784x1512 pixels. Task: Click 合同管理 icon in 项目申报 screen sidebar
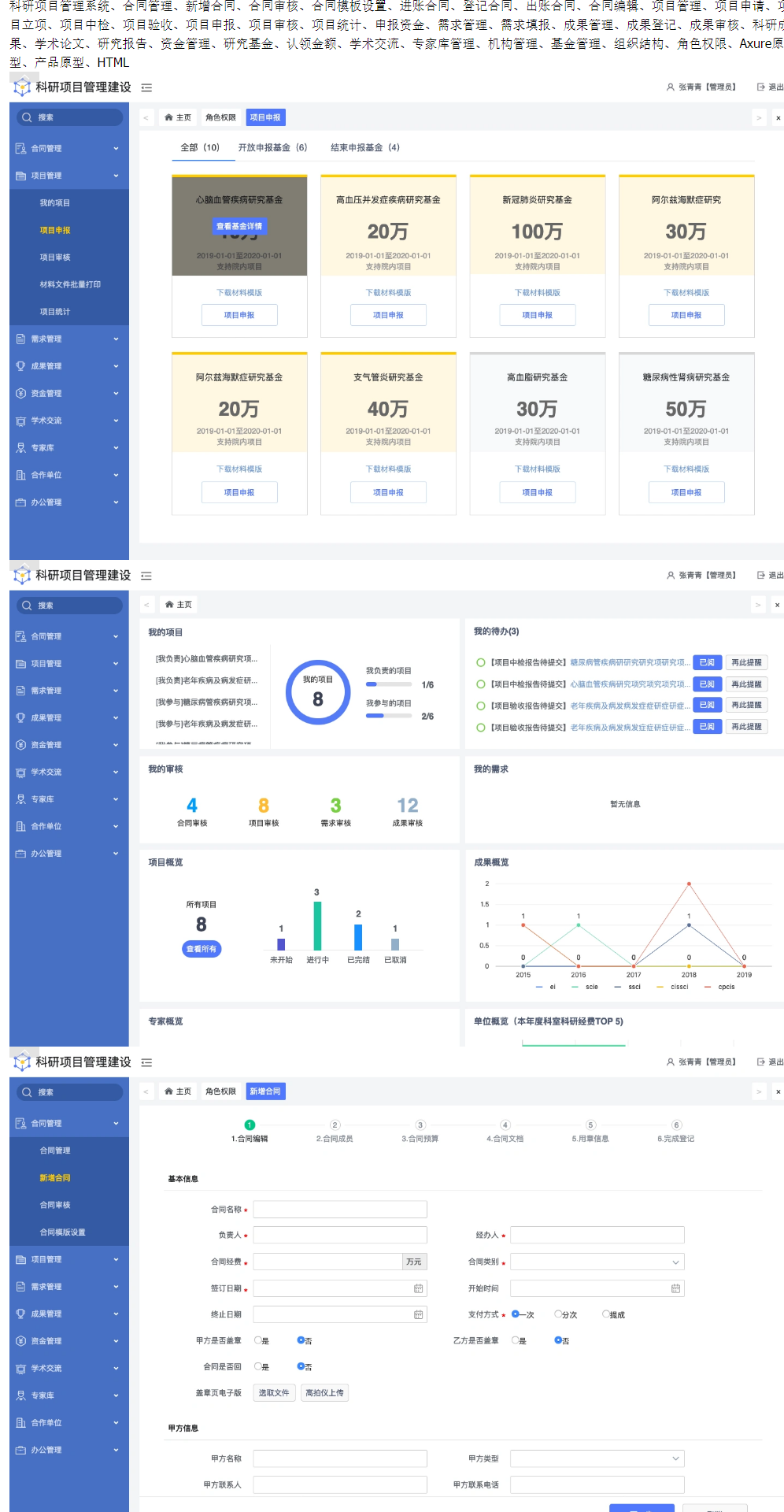pos(21,148)
